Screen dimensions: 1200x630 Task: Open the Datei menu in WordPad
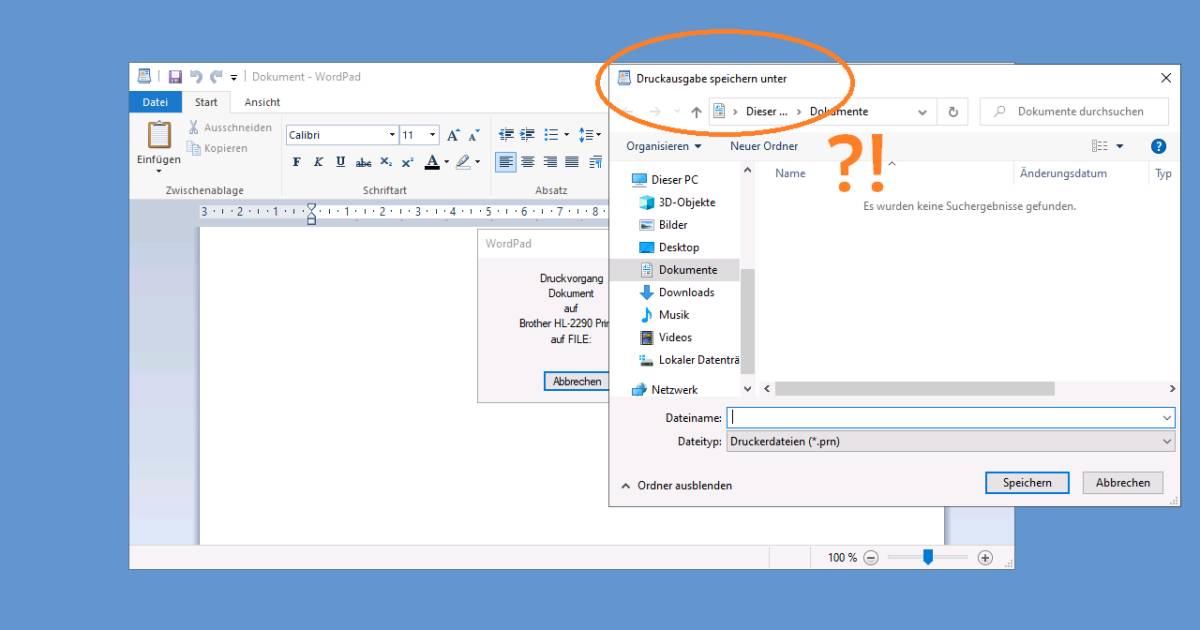pyautogui.click(x=155, y=101)
